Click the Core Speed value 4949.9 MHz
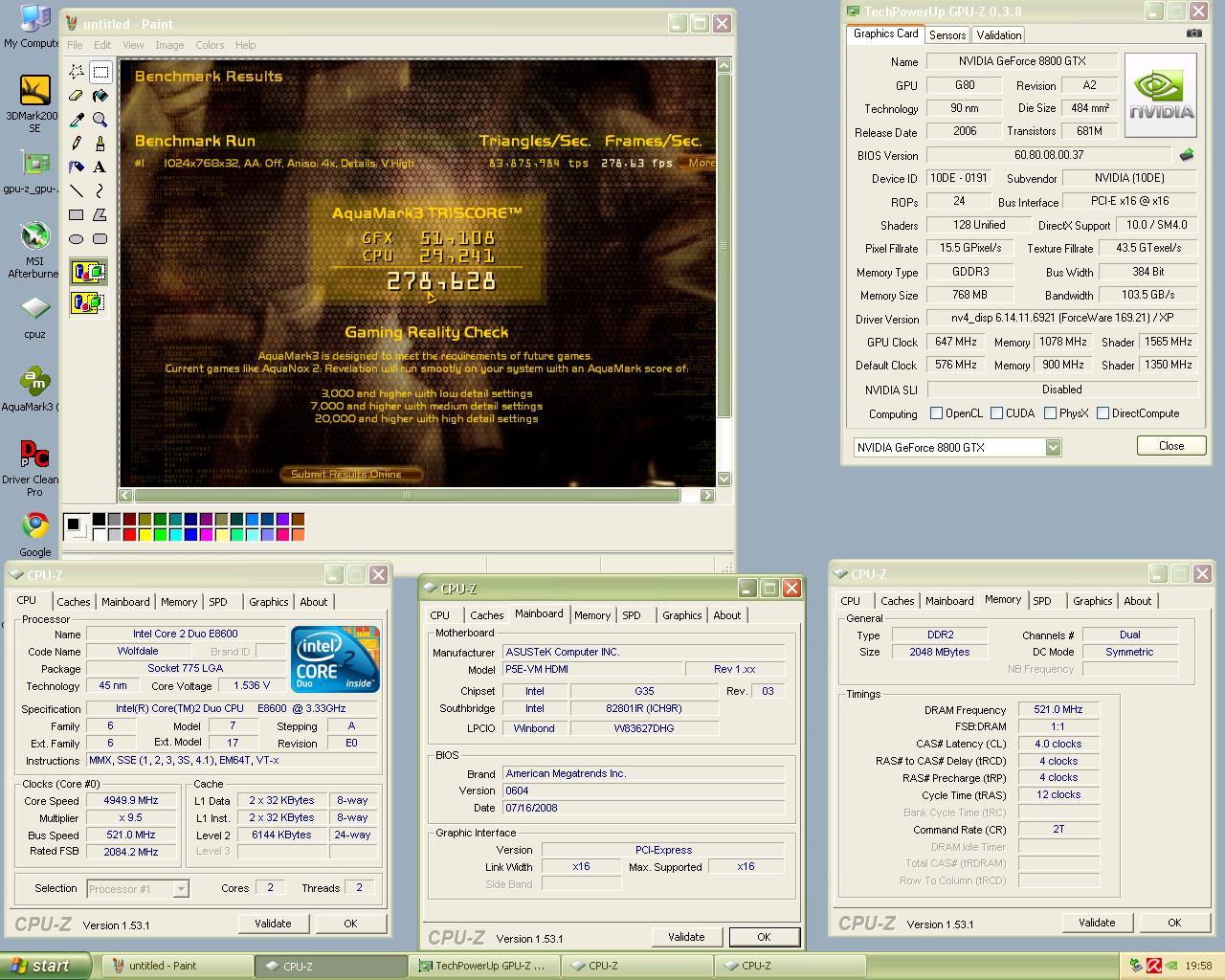 132,801
